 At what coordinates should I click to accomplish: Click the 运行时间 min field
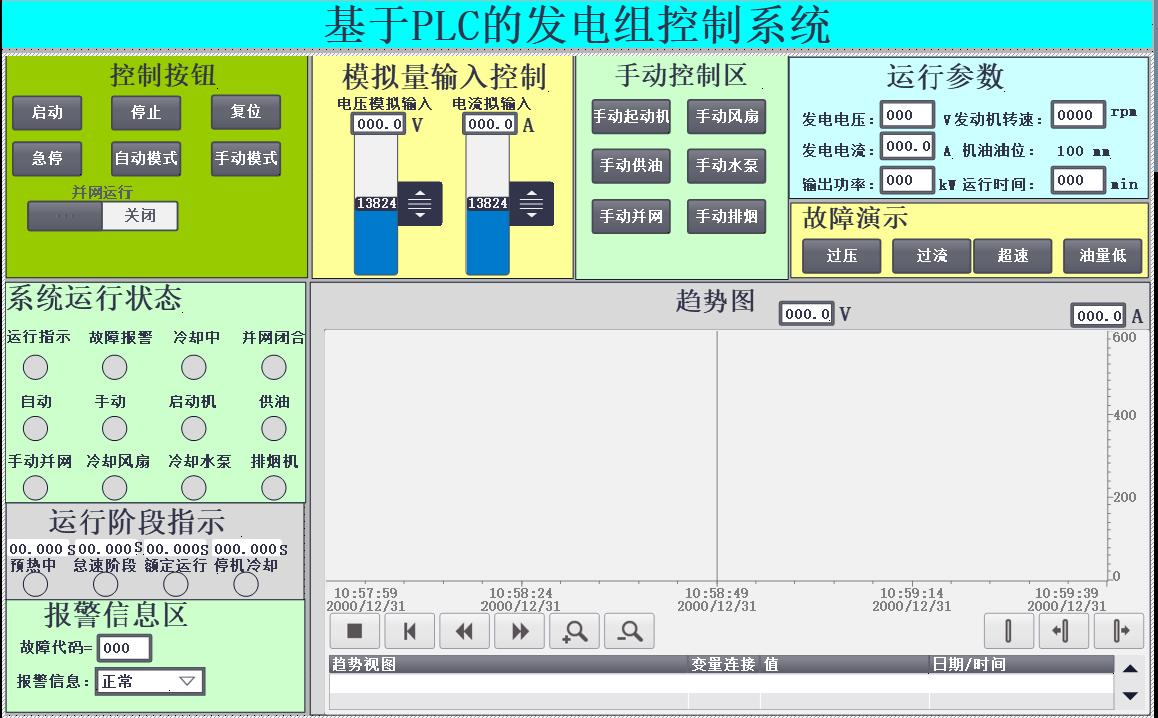point(1078,180)
